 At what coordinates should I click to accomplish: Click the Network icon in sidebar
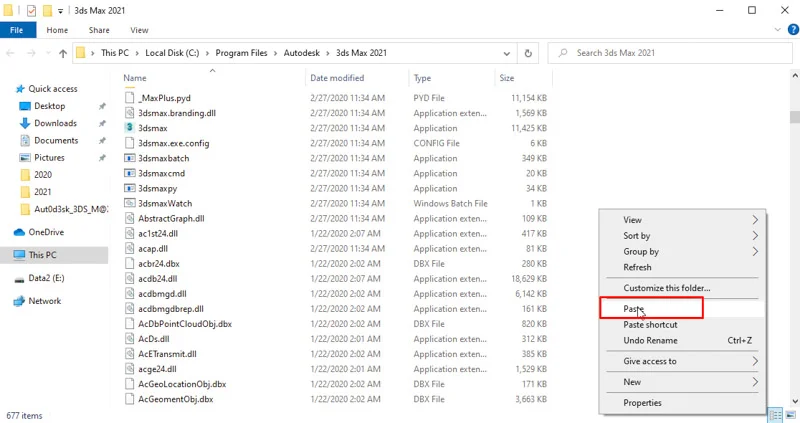coord(19,301)
